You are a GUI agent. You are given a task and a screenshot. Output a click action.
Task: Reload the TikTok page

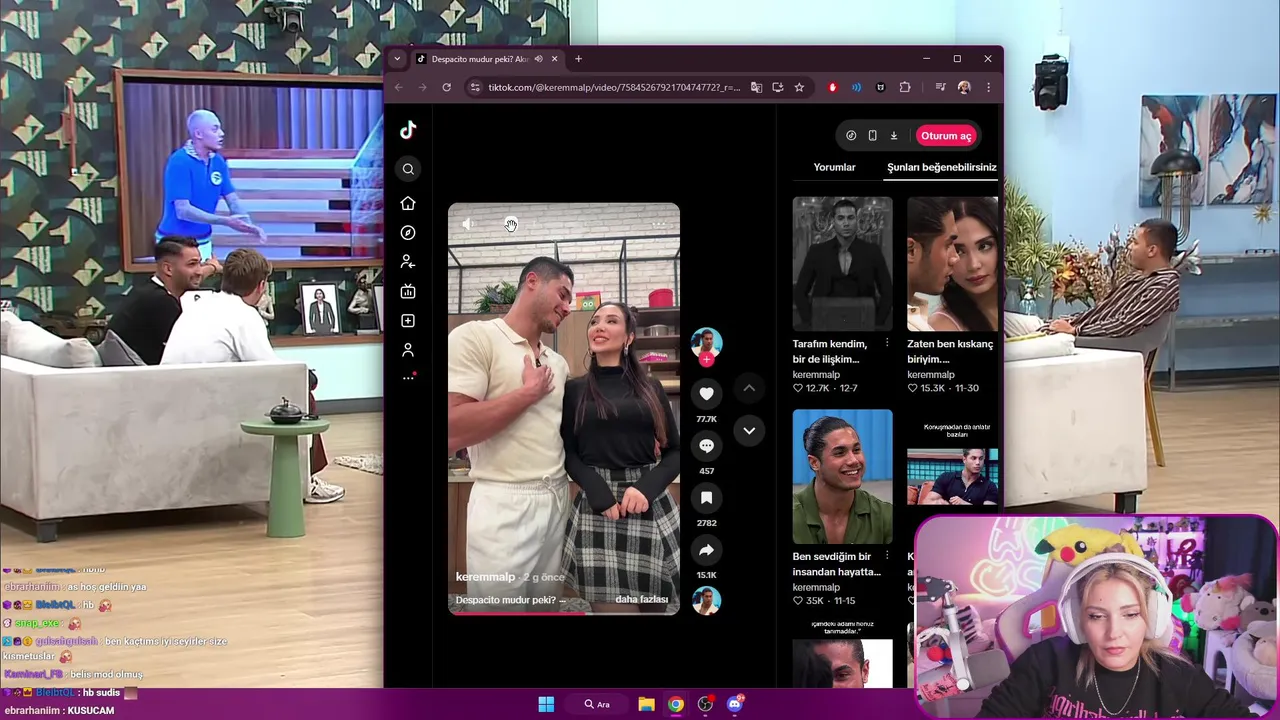[x=446, y=87]
